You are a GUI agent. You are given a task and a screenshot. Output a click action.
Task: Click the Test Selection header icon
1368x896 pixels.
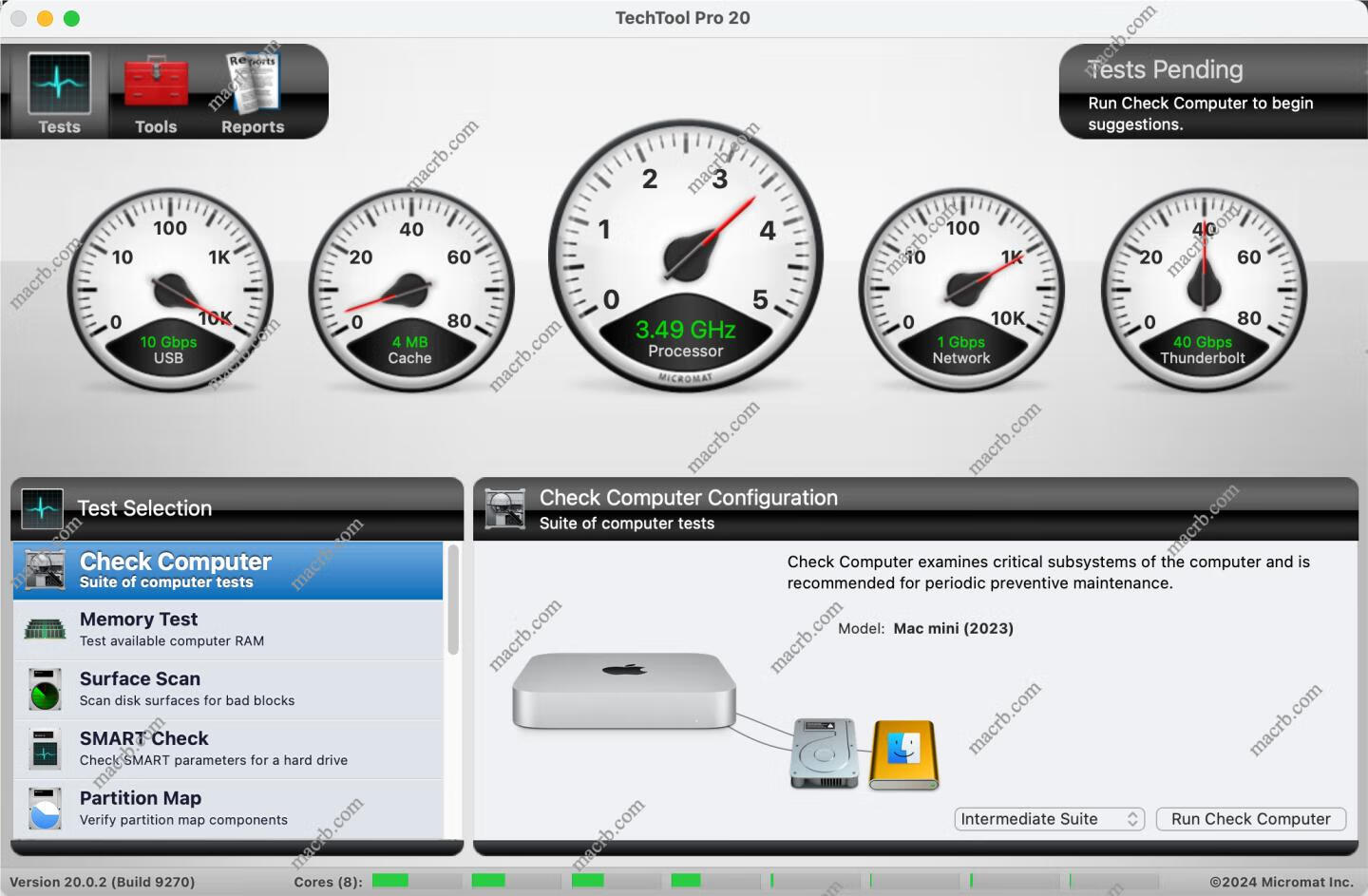42,509
